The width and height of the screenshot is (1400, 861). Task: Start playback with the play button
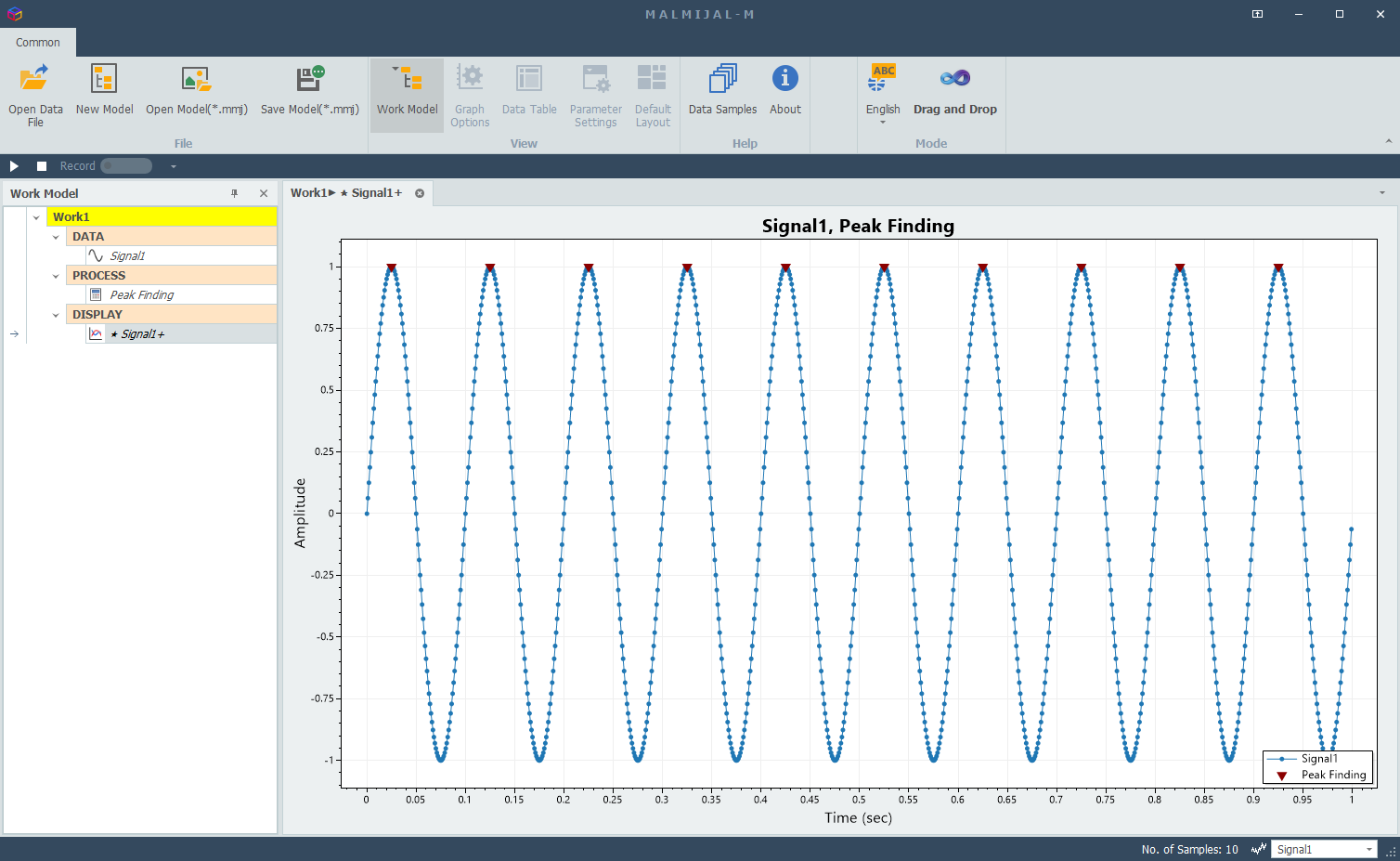pyautogui.click(x=14, y=166)
